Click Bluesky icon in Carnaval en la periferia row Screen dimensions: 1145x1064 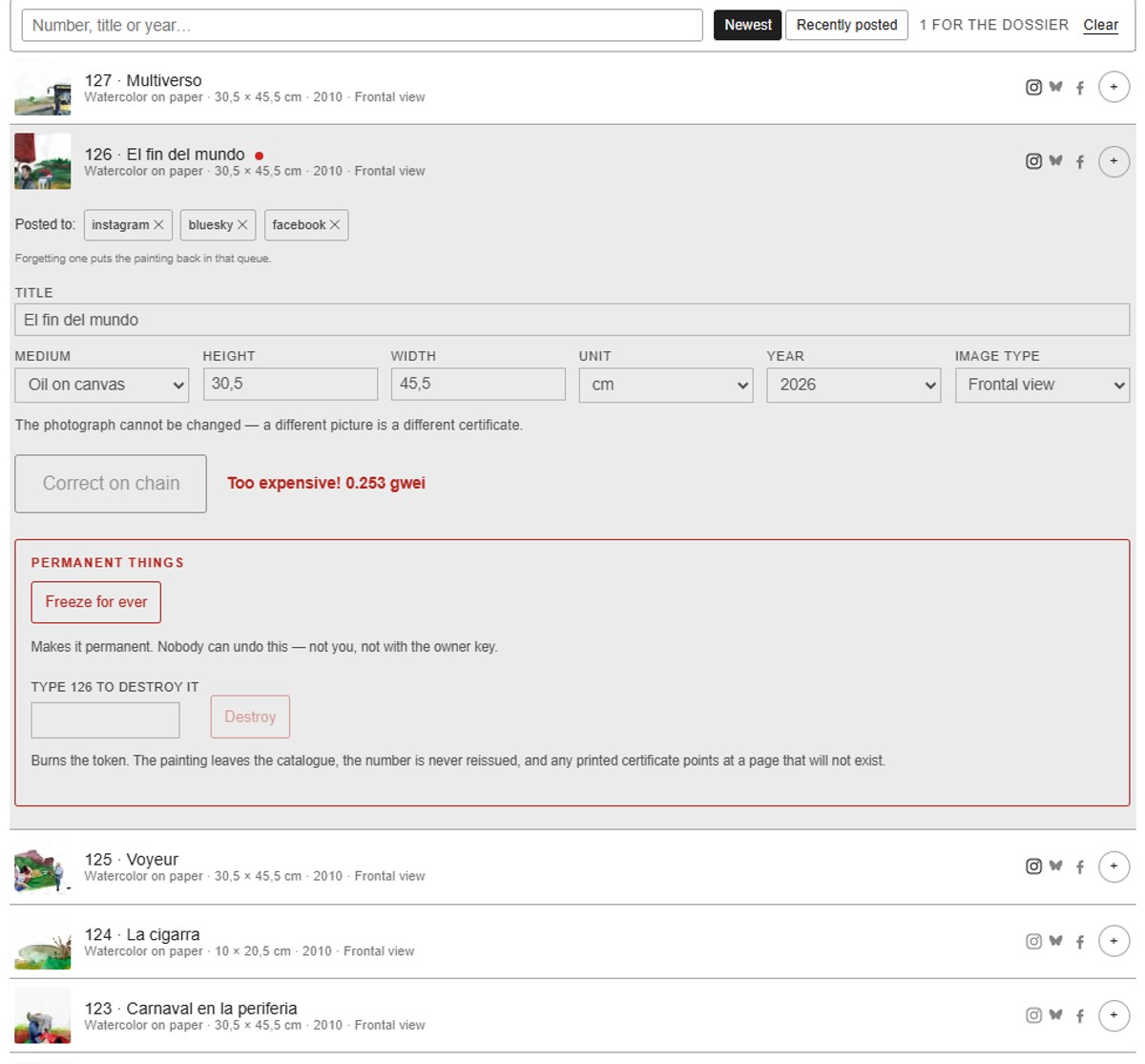(x=1055, y=1015)
